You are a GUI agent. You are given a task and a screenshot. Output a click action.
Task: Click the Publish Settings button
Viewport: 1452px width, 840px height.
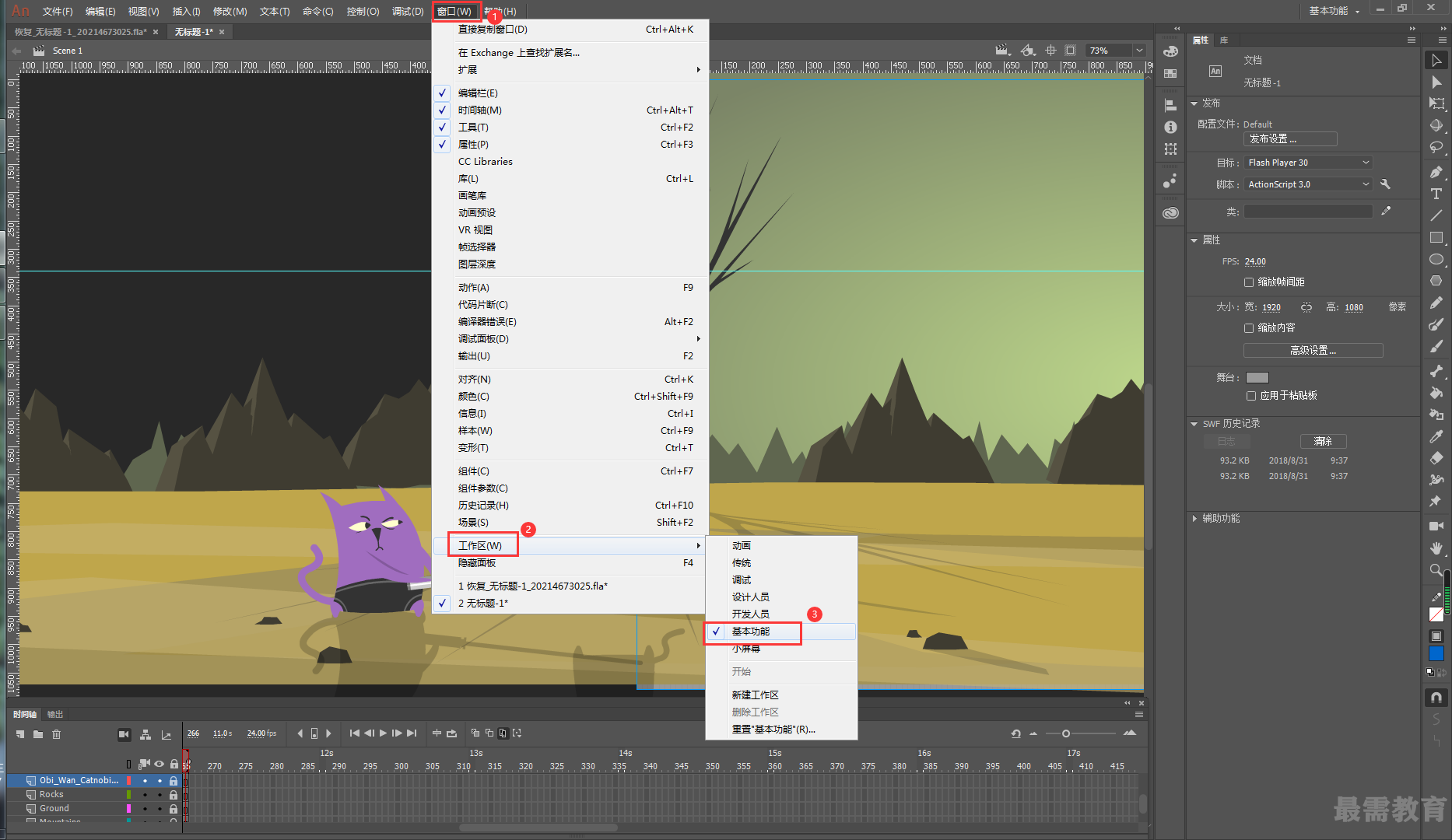[x=1290, y=138]
